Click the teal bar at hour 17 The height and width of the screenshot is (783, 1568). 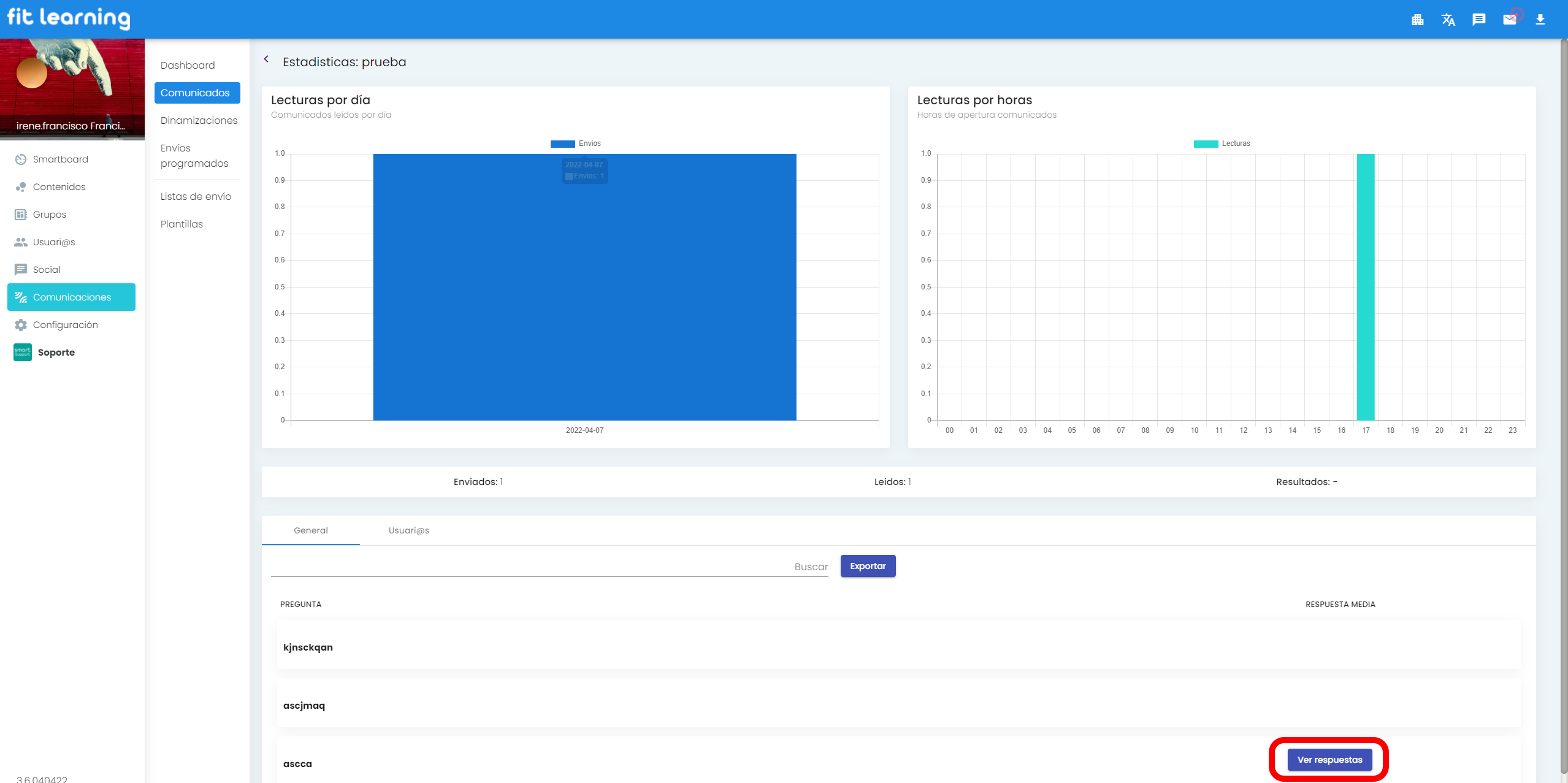coord(1365,287)
